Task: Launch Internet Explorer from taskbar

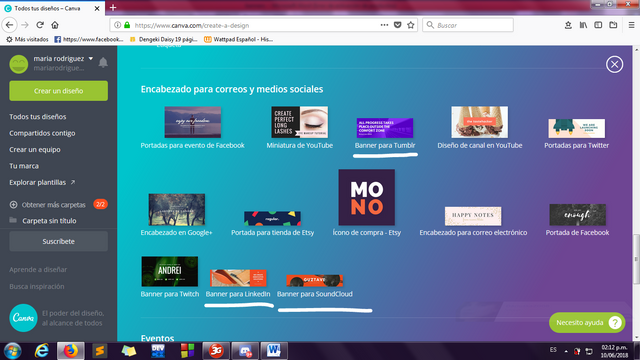Action: pos(42,351)
